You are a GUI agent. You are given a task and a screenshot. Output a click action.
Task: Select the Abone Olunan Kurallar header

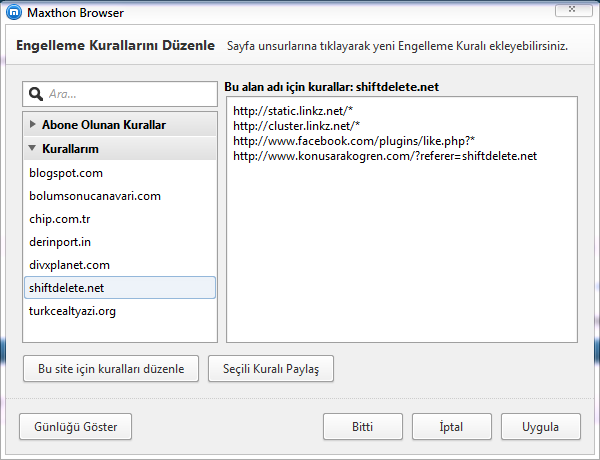tap(120, 124)
